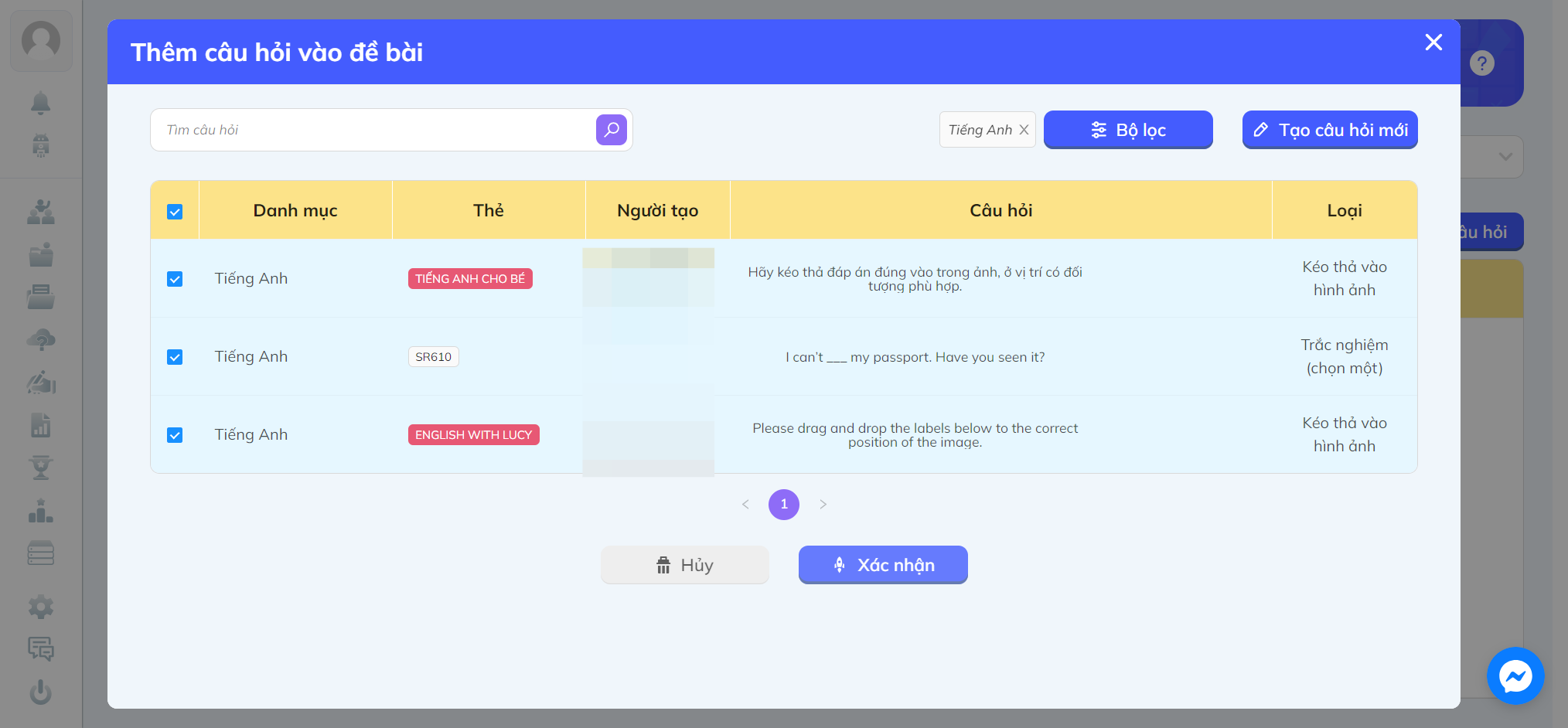This screenshot has width=1568, height=728.
Task: Open the users group sidebar icon
Action: pyautogui.click(x=41, y=212)
